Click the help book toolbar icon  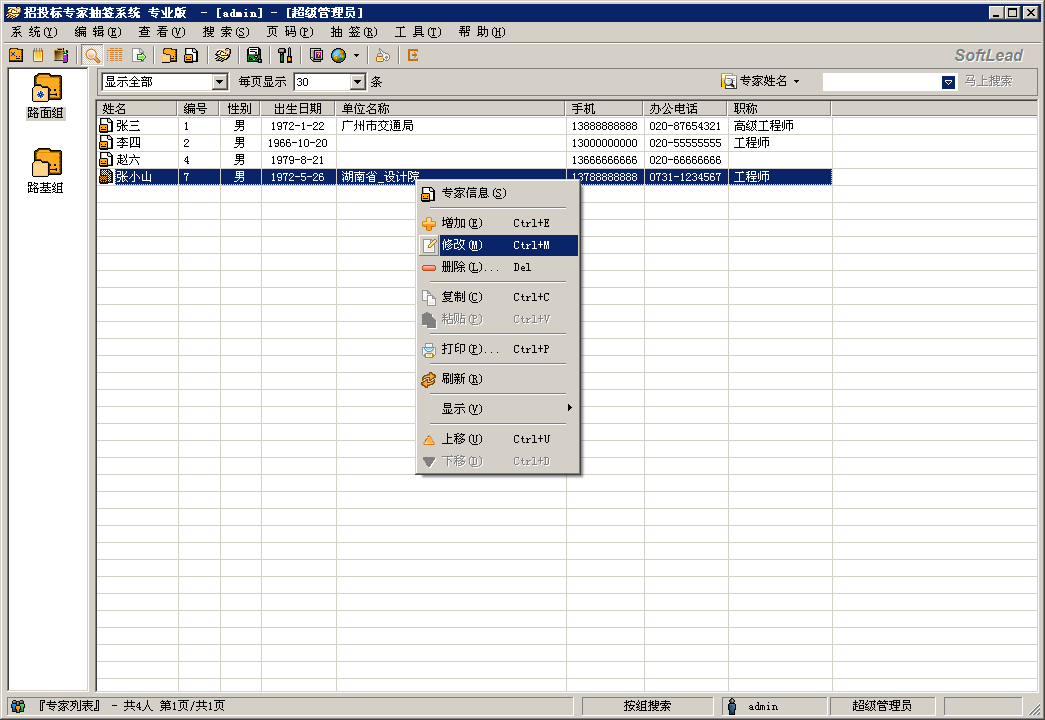[x=317, y=55]
